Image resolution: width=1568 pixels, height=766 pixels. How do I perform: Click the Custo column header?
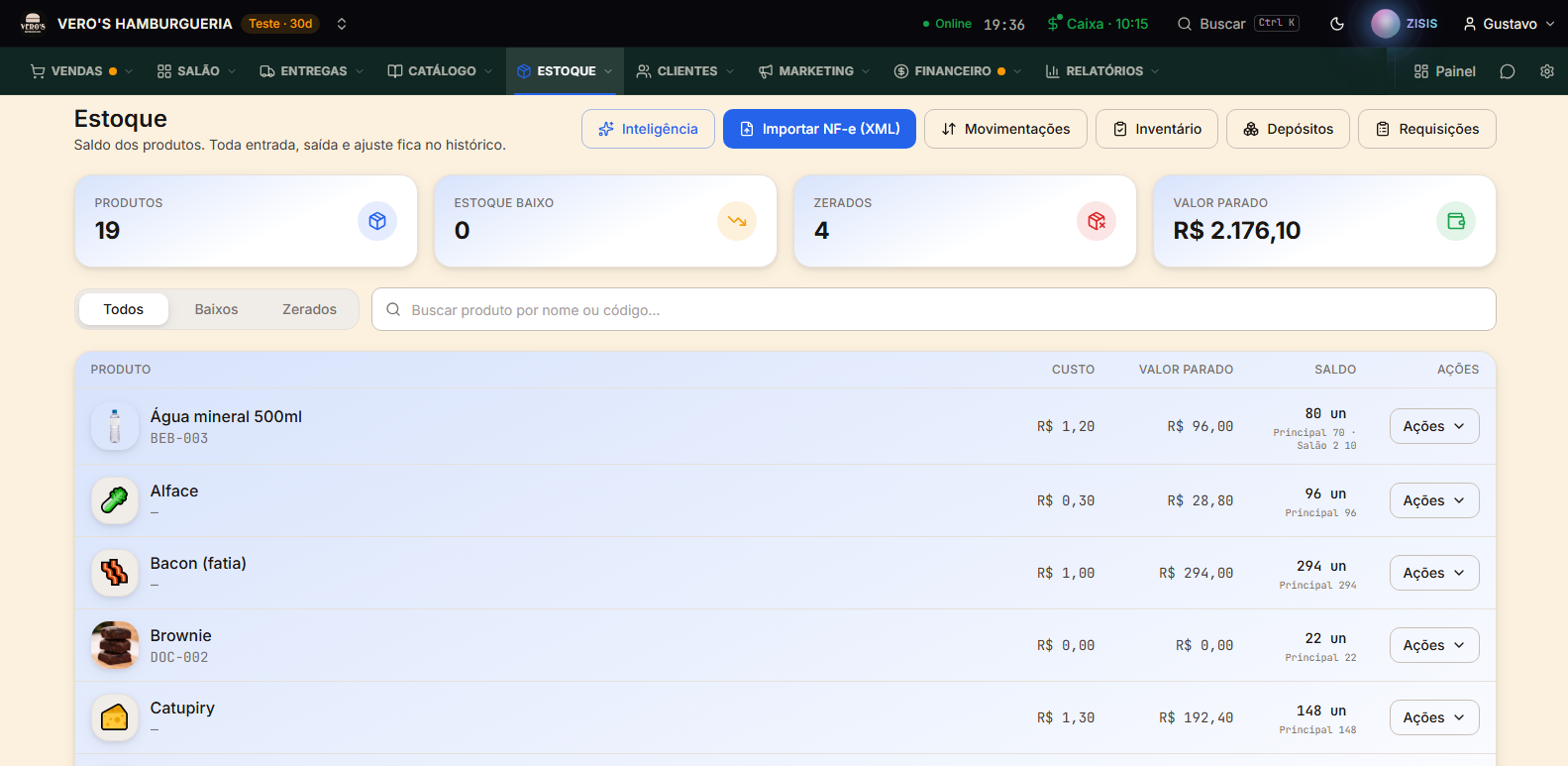click(1073, 370)
